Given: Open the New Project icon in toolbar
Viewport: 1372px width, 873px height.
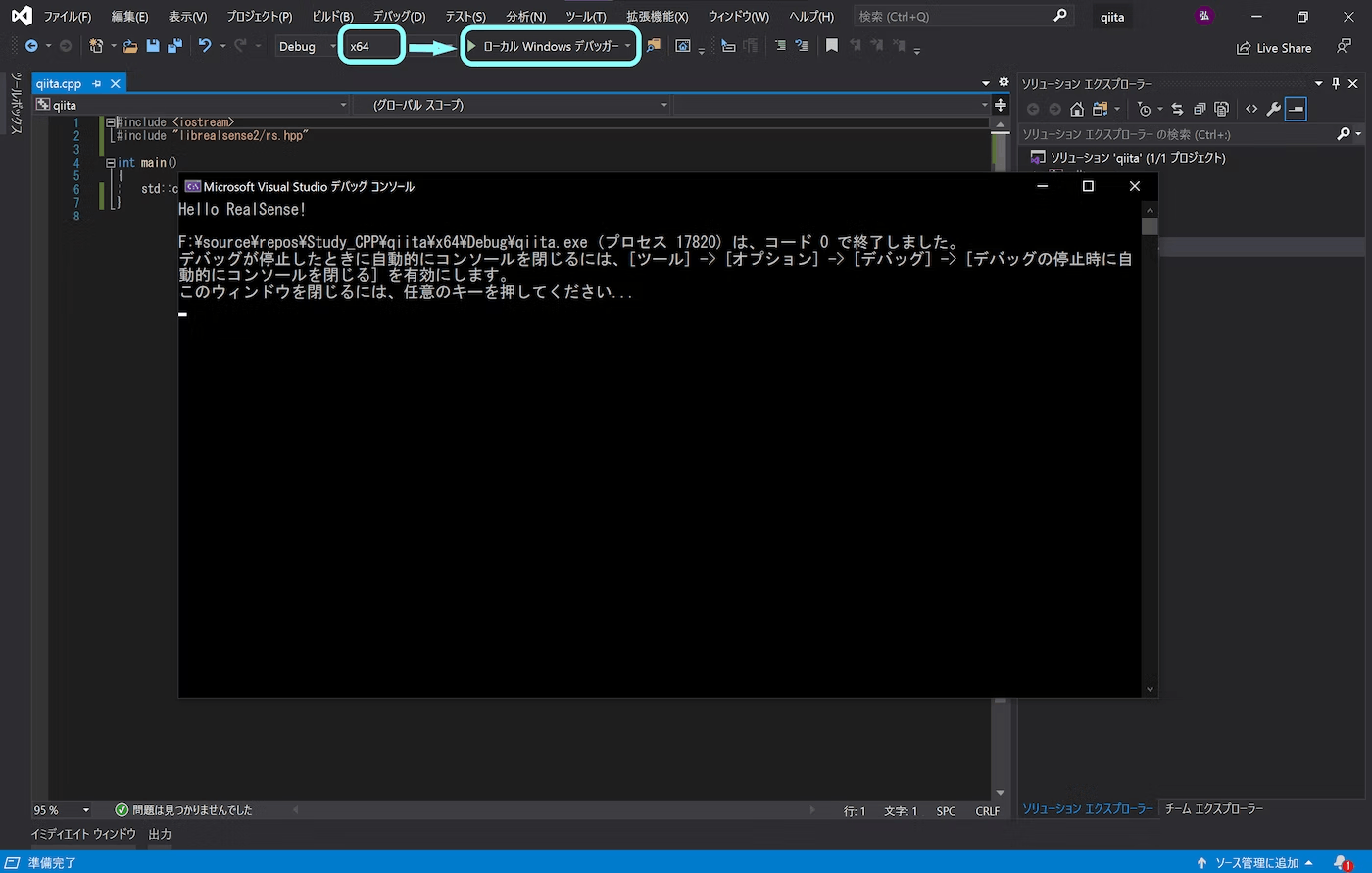Looking at the screenshot, I should coord(94,46).
